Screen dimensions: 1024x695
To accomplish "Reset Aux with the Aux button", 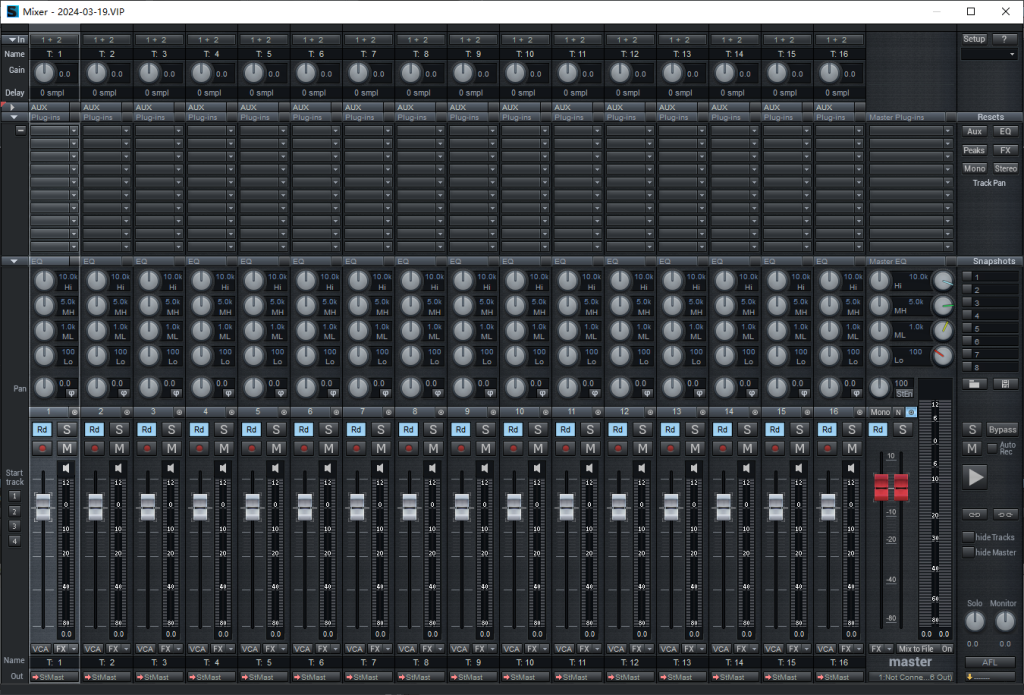I will point(974,131).
